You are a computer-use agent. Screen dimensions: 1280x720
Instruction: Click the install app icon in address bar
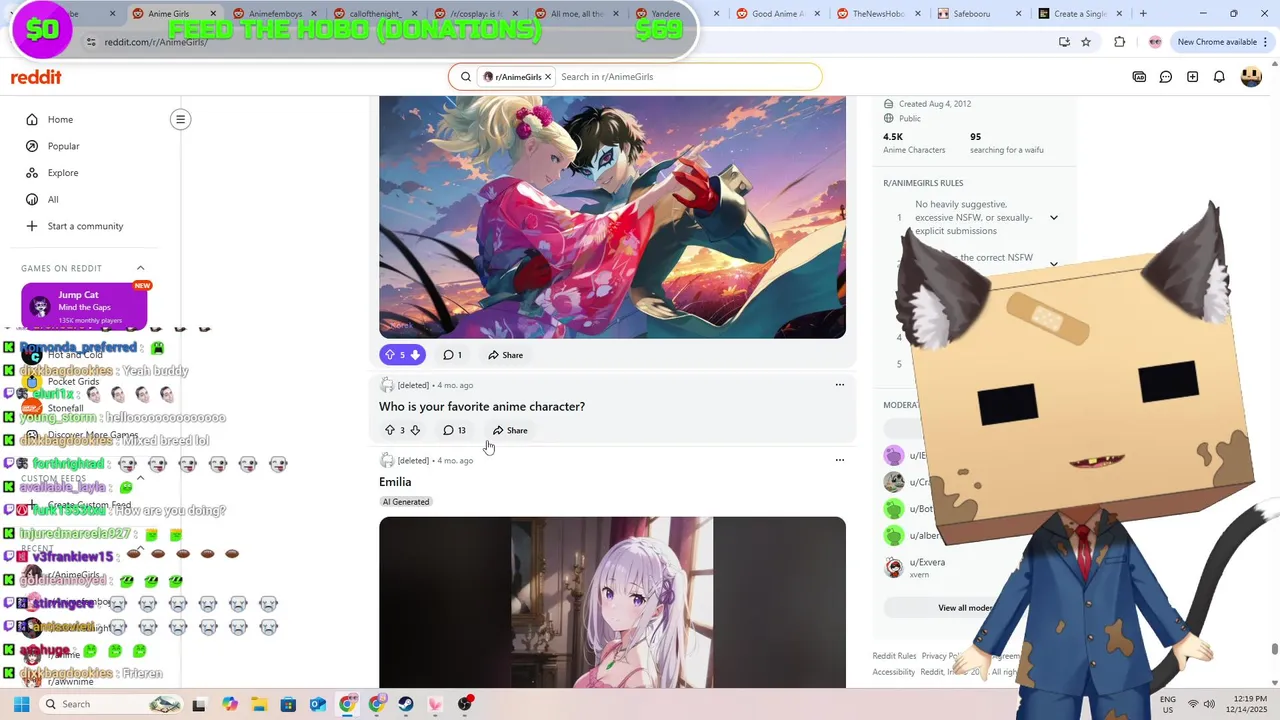[x=1064, y=42]
